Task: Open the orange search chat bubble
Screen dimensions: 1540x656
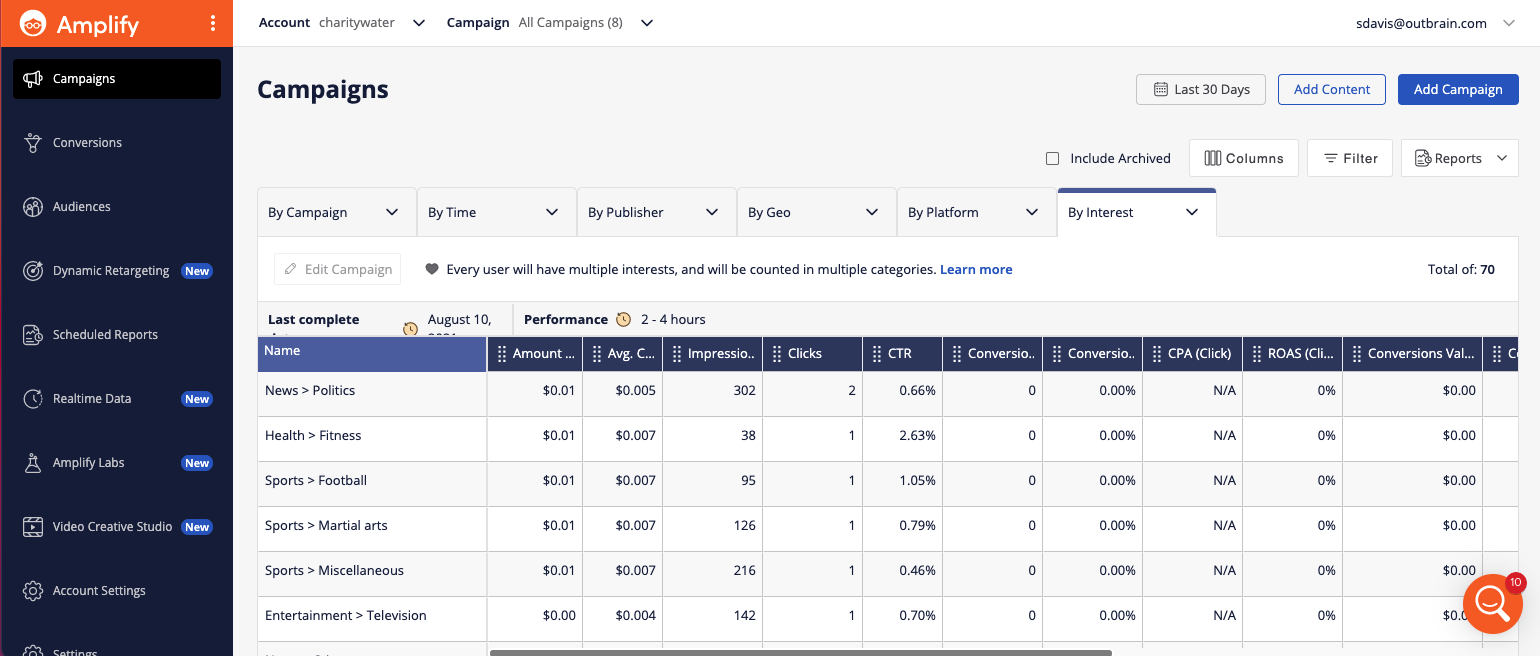Action: (1492, 603)
